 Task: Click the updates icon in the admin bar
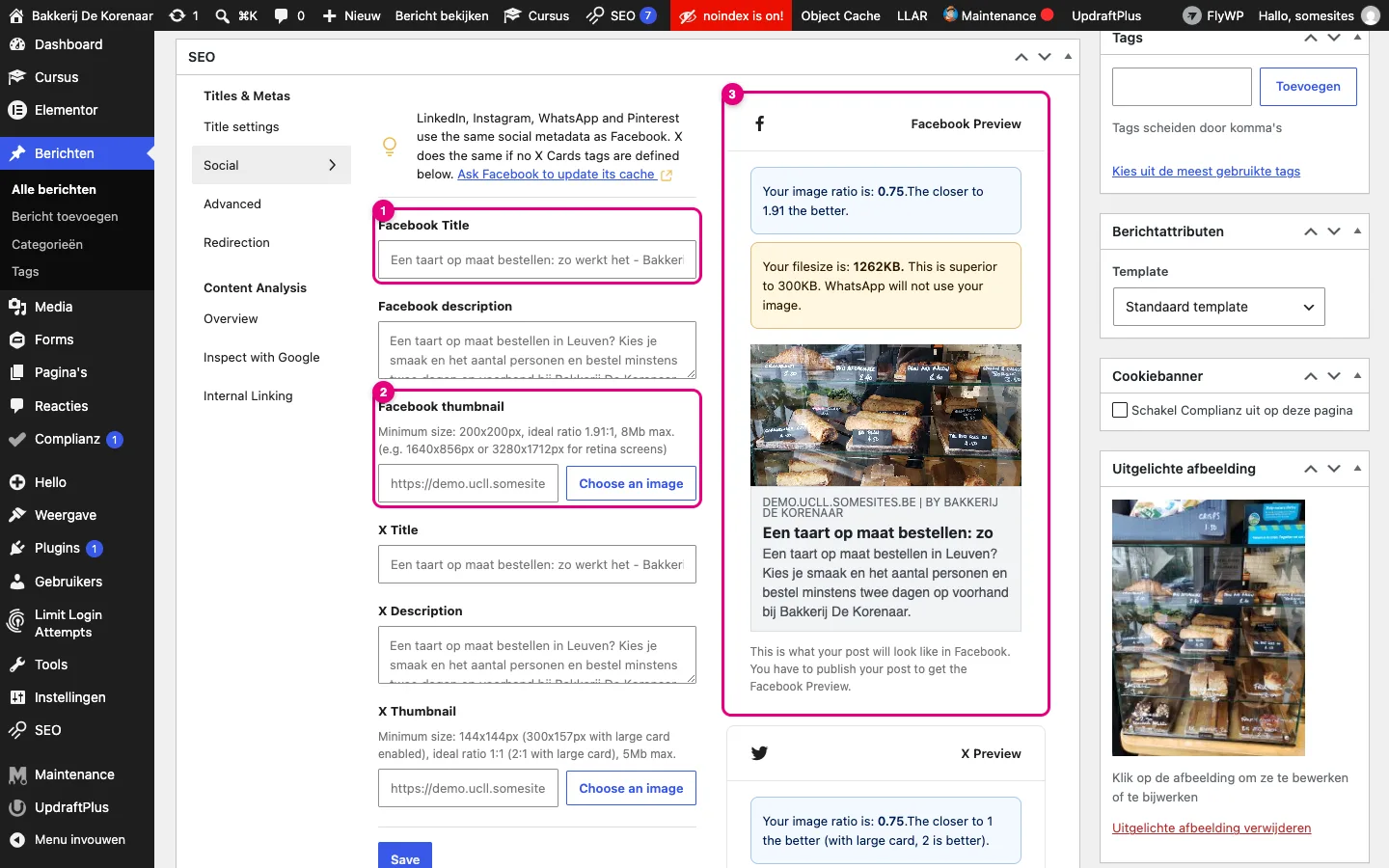click(183, 15)
